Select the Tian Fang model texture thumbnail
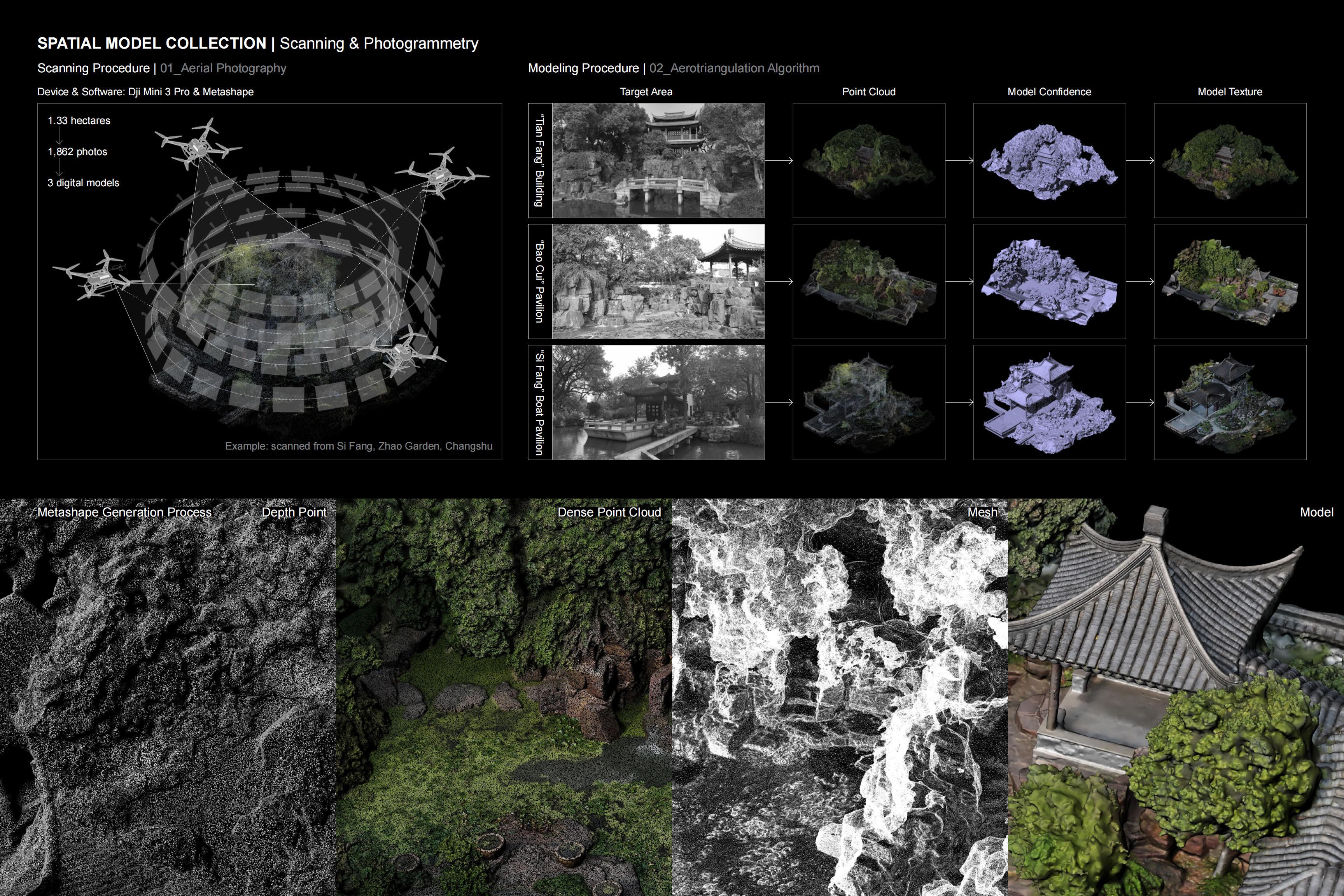This screenshot has width=1344, height=896. pos(1230,161)
